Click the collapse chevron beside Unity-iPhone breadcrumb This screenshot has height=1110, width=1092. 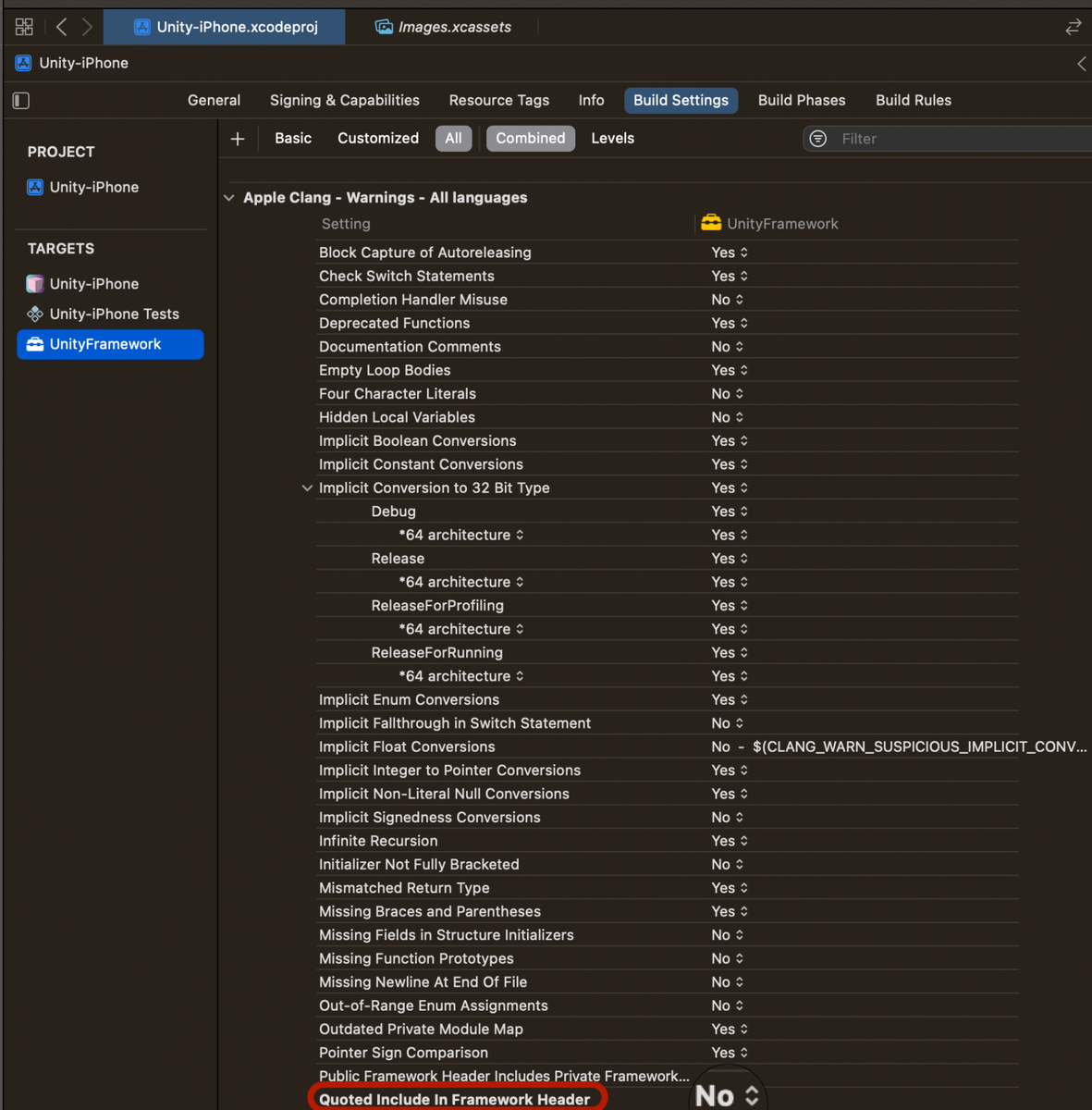(x=1081, y=63)
